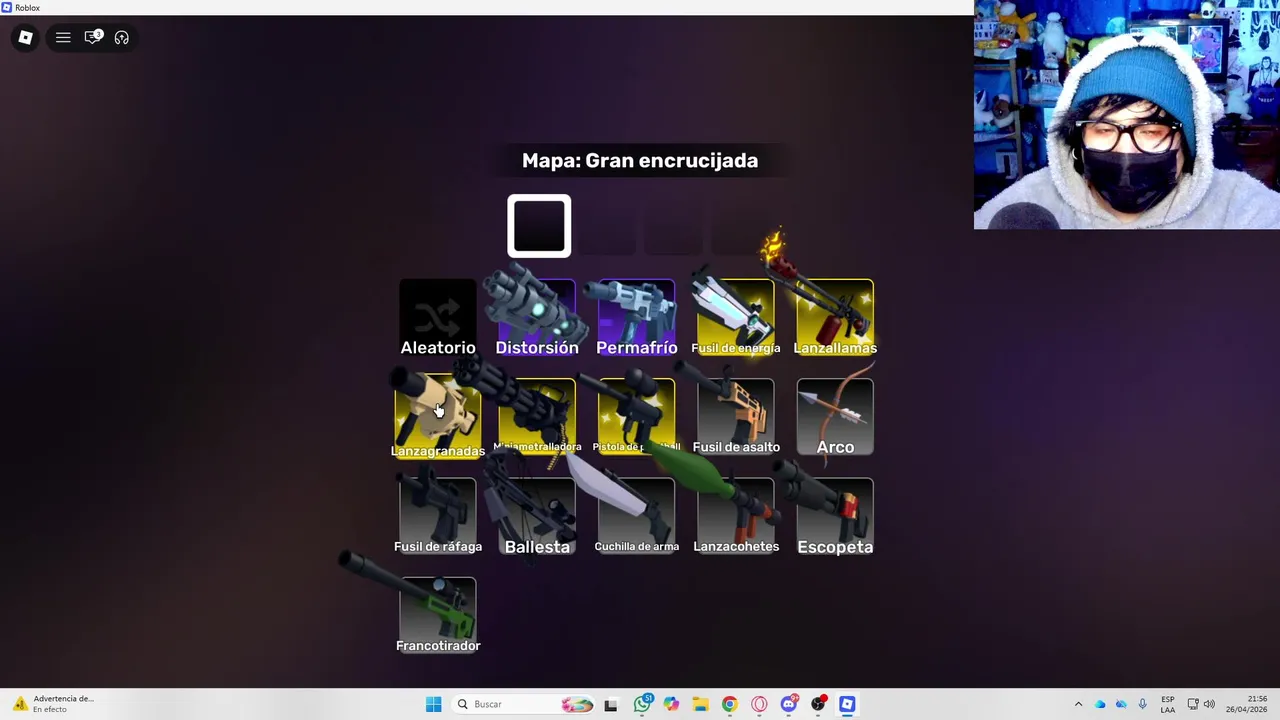This screenshot has width=1280, height=720.
Task: Click the Roblox headset voice icon
Action: click(x=122, y=38)
